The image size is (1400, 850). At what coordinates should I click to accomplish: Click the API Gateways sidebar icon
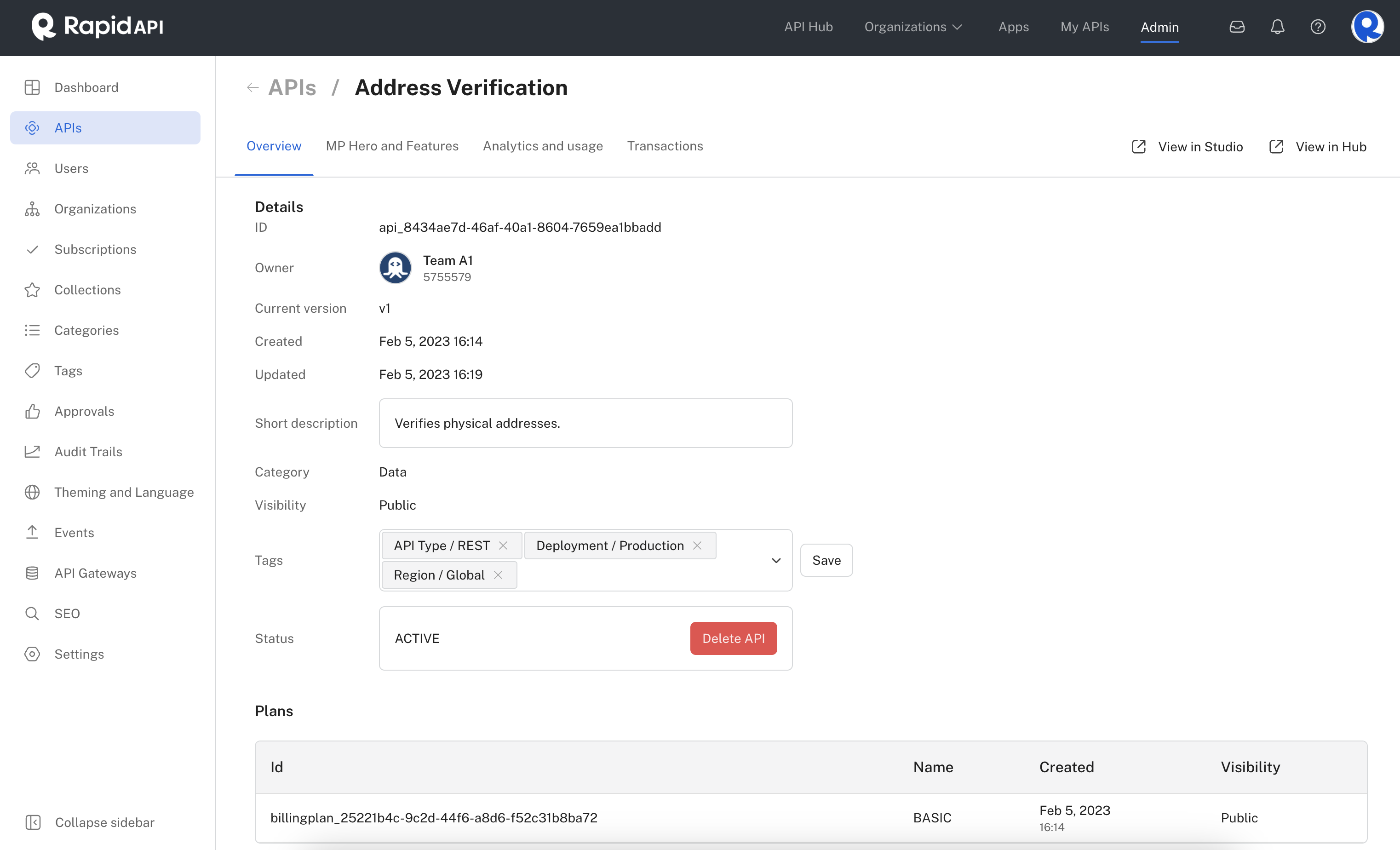32,573
